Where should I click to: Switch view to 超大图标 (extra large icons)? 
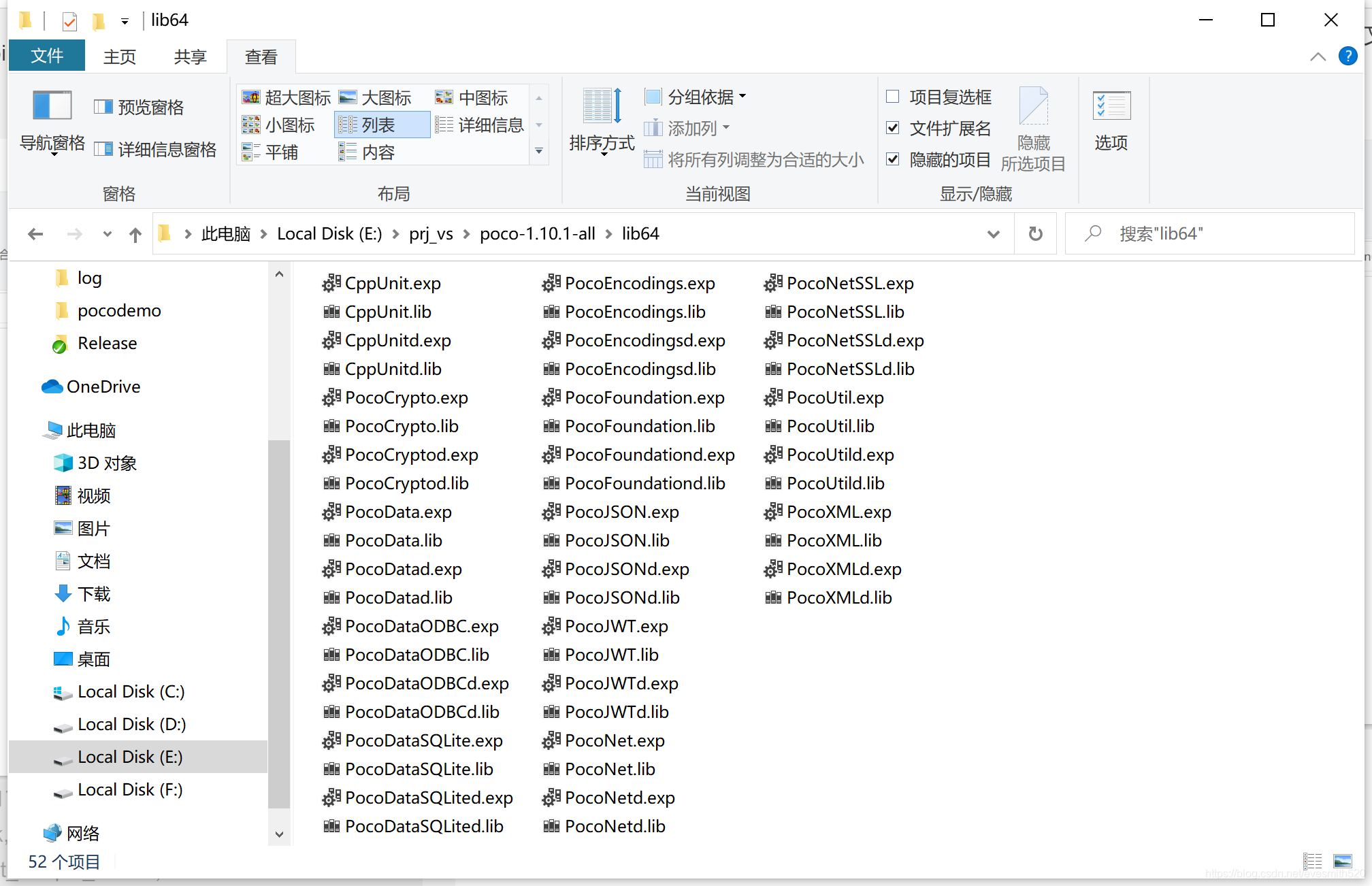pyautogui.click(x=286, y=97)
